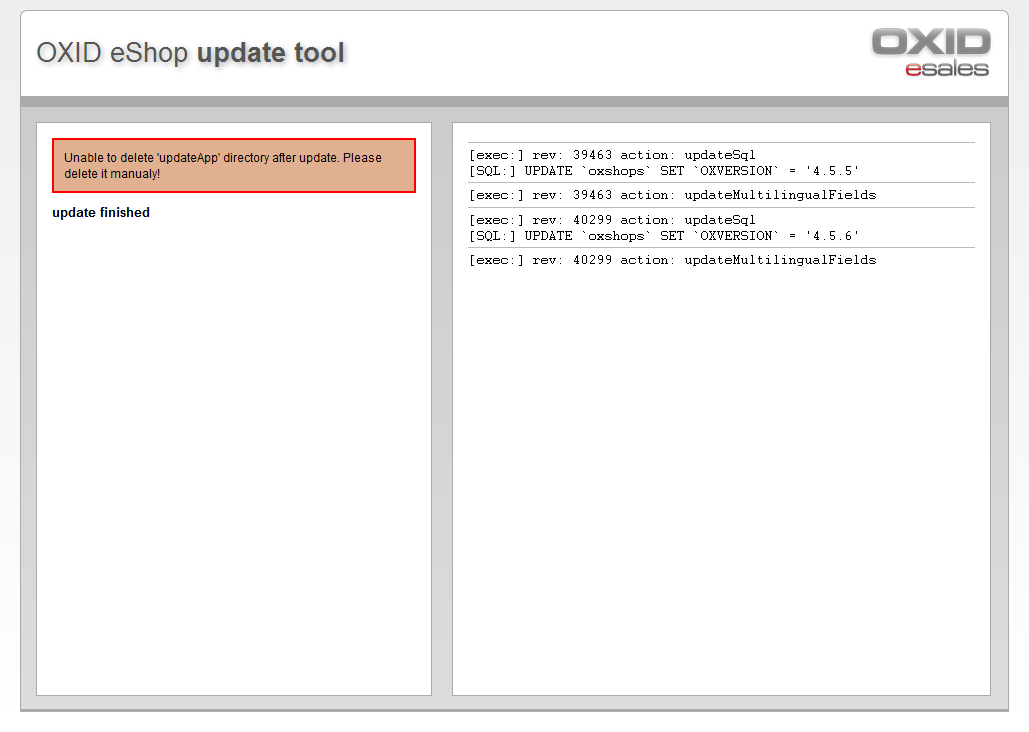This screenshot has height=732, width=1029.
Task: Click the log line 'rev: 39463 action: updateMultilingualFields'
Action: point(673,195)
